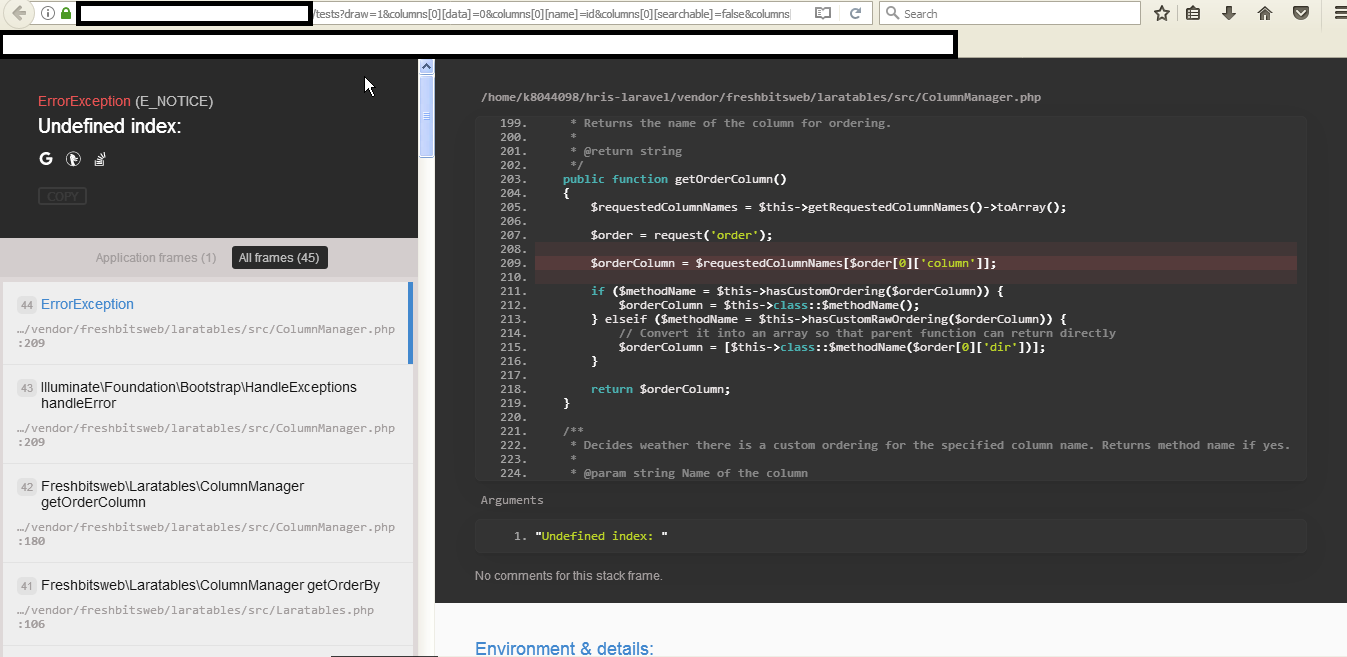The width and height of the screenshot is (1347, 657).
Task: Search the error on Google
Action: (x=45, y=158)
